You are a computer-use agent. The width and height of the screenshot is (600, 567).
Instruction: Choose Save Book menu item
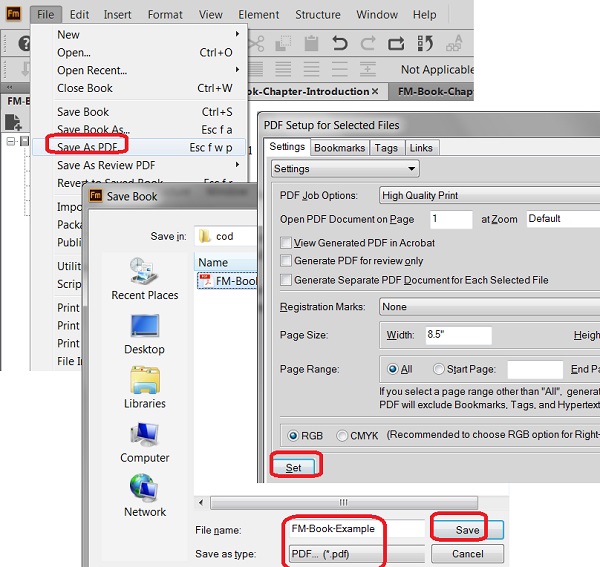tap(139, 112)
